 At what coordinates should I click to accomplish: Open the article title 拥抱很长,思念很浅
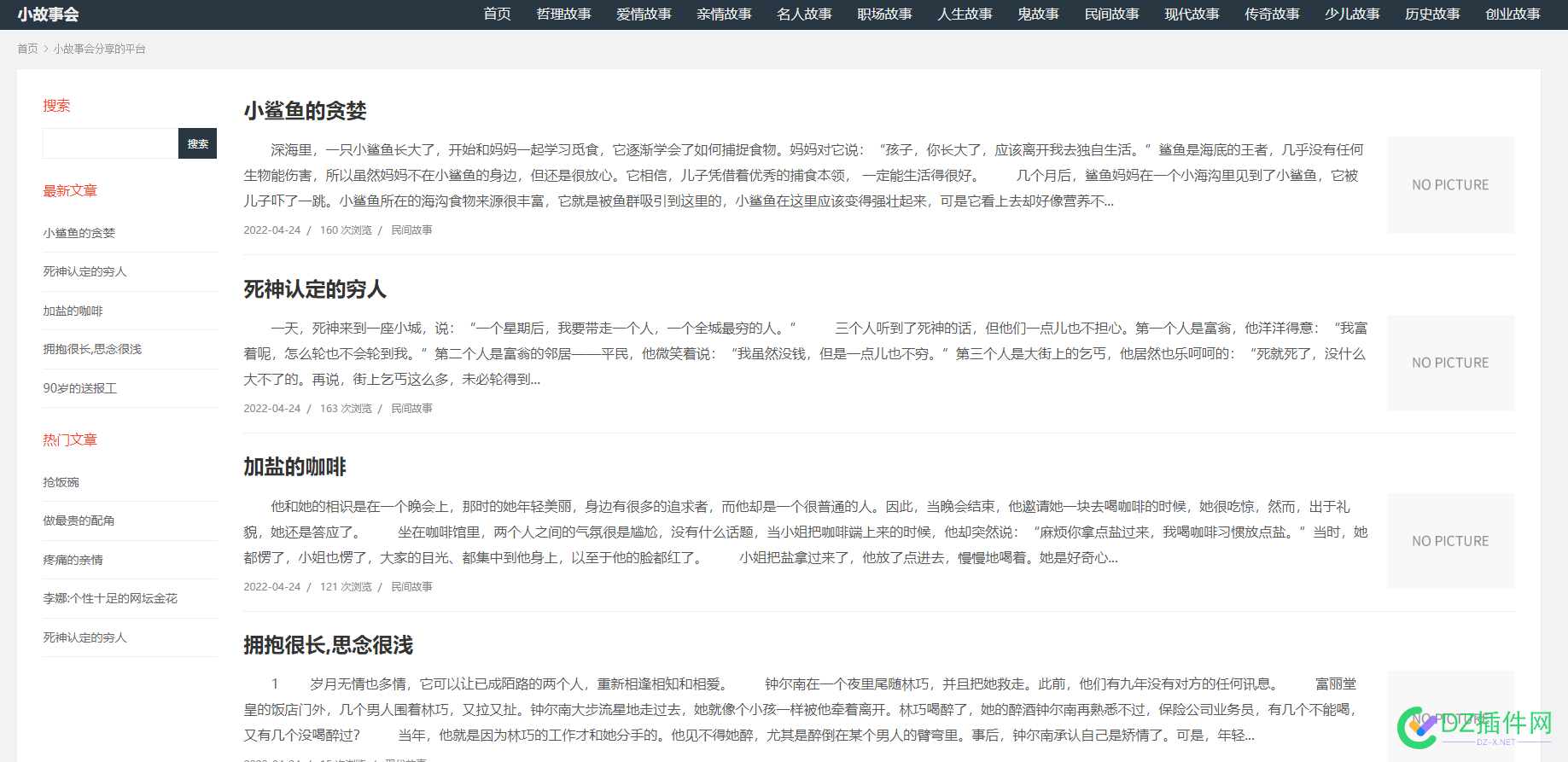click(328, 645)
